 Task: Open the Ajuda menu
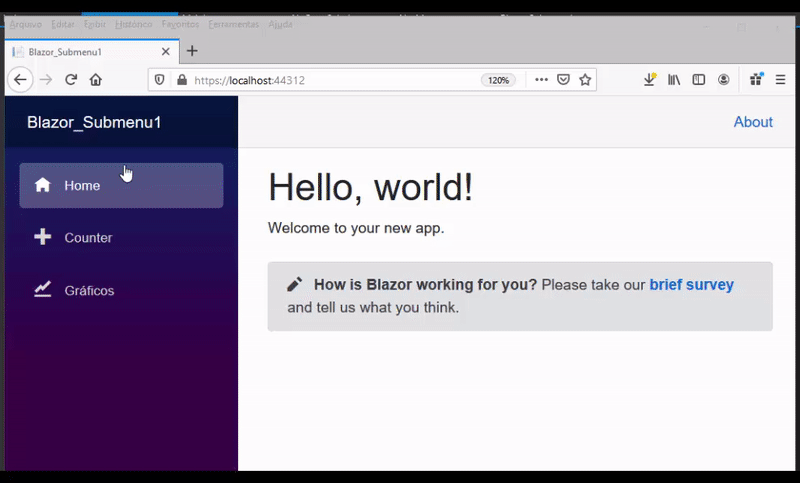click(x=281, y=24)
